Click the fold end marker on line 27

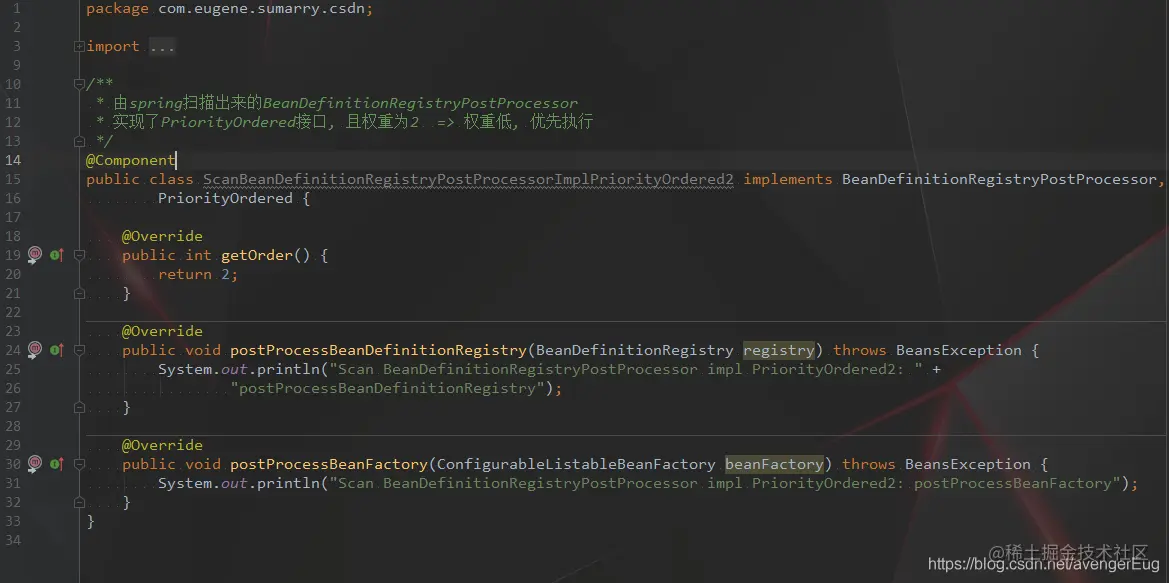[x=79, y=407]
